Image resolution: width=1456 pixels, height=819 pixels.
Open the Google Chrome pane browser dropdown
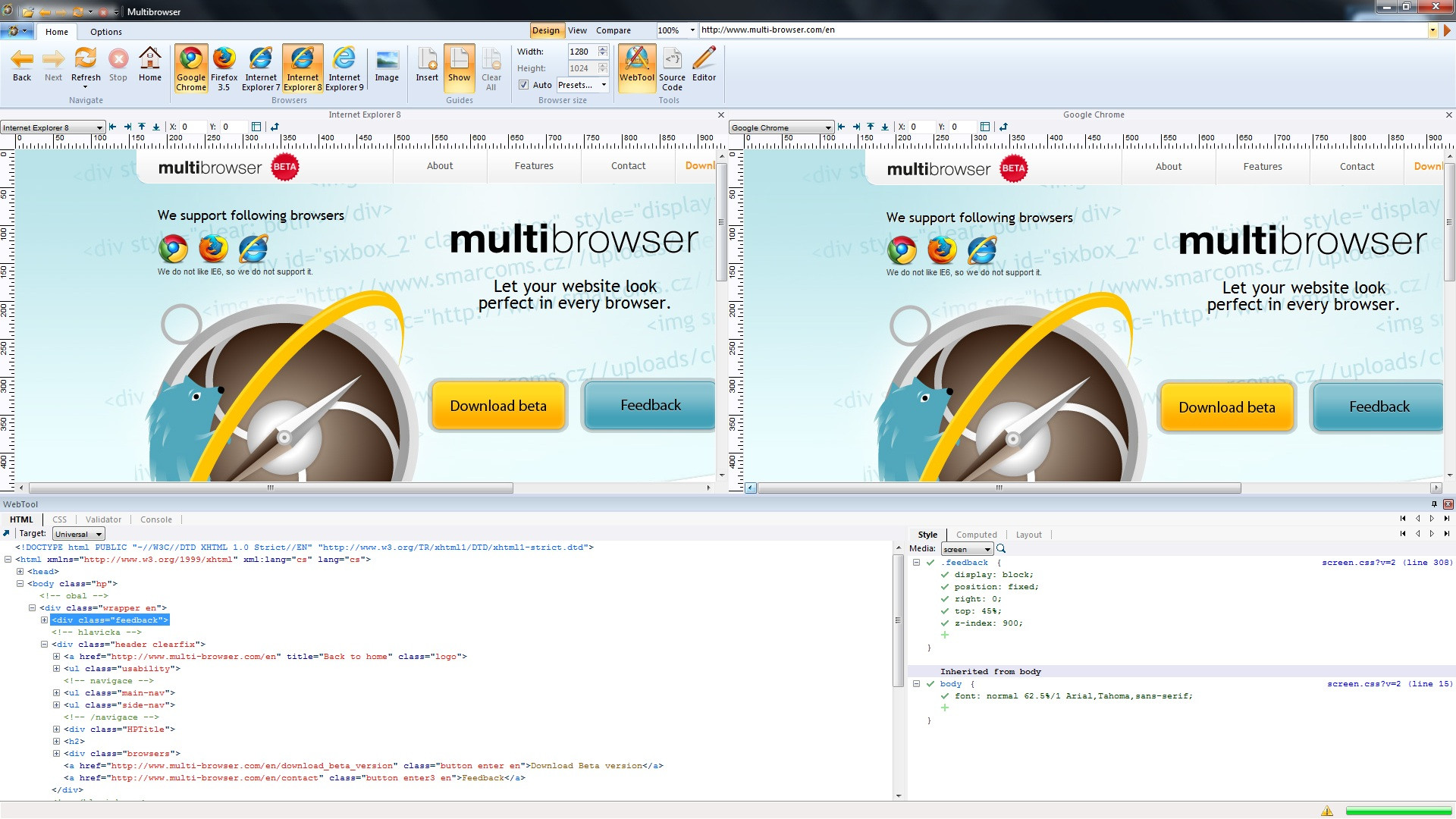click(x=781, y=127)
